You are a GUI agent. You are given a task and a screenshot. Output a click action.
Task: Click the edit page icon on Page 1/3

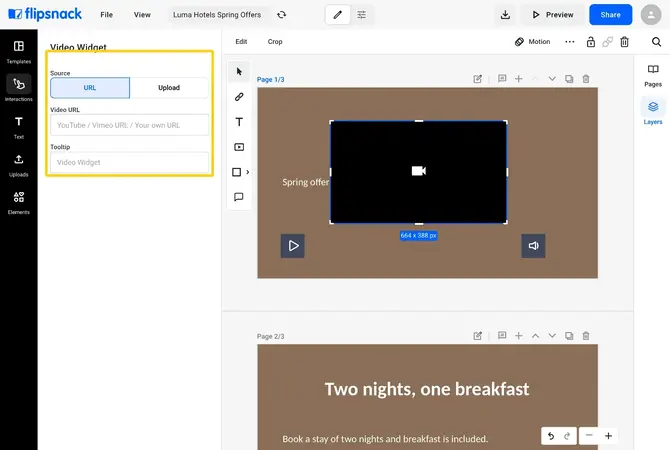[477, 79]
